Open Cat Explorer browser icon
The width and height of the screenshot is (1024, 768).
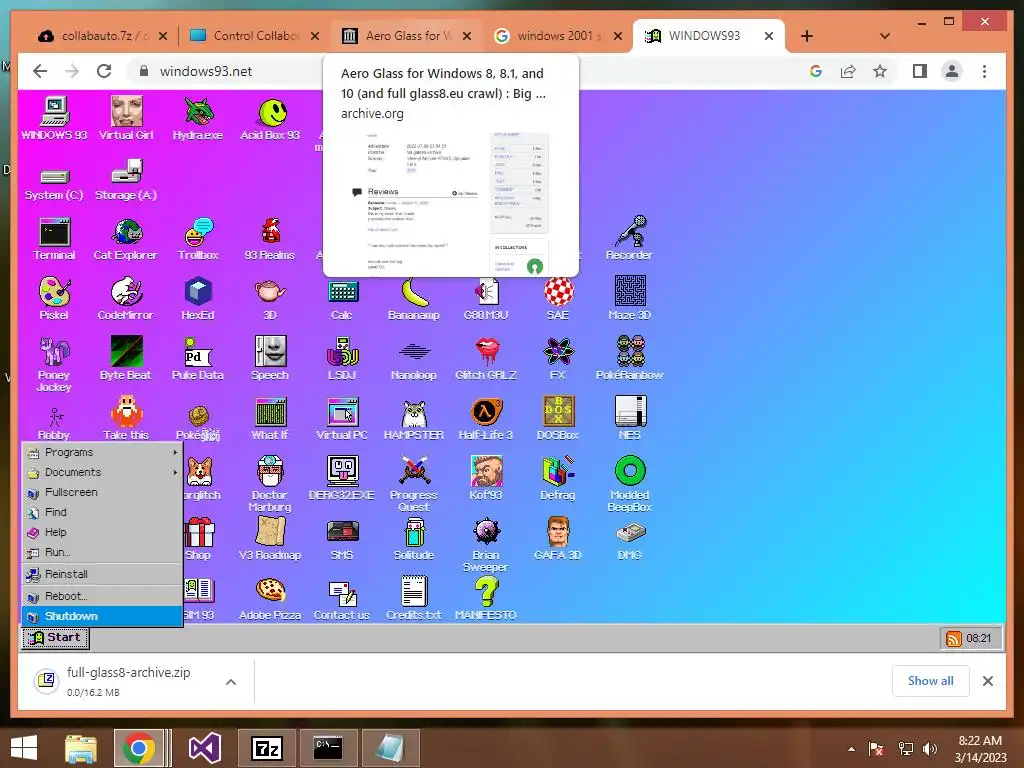tap(126, 239)
